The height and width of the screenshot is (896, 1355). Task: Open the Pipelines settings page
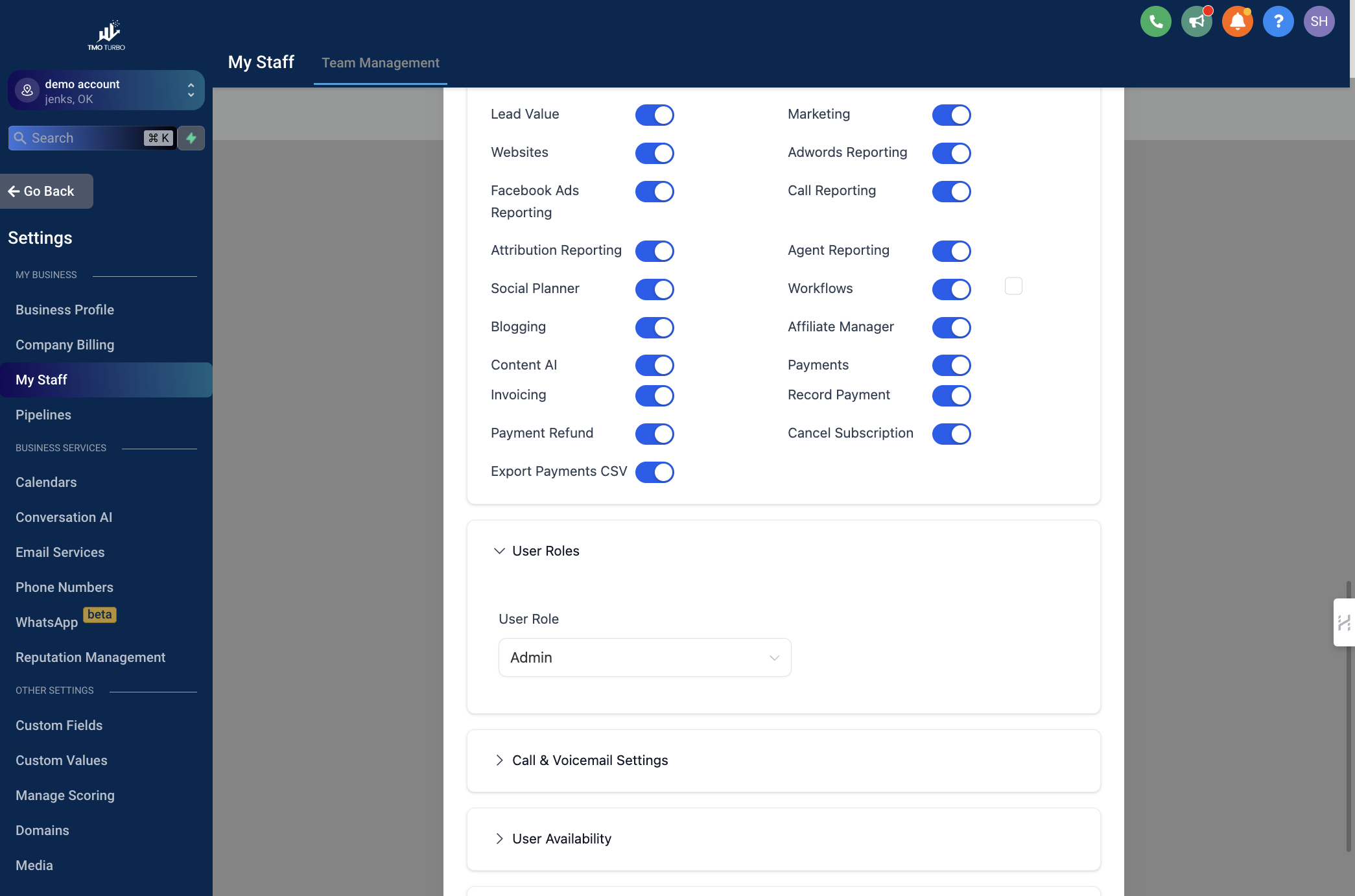pos(43,415)
